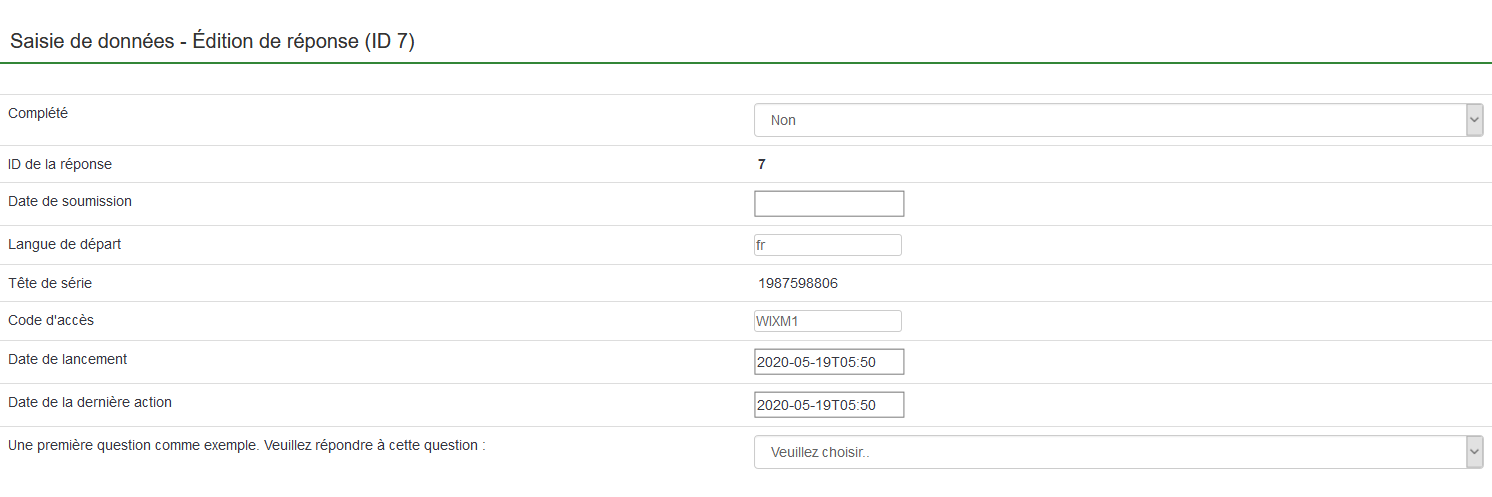Click the Langue de départ label
This screenshot has height=497, width=1492.
coord(64,244)
